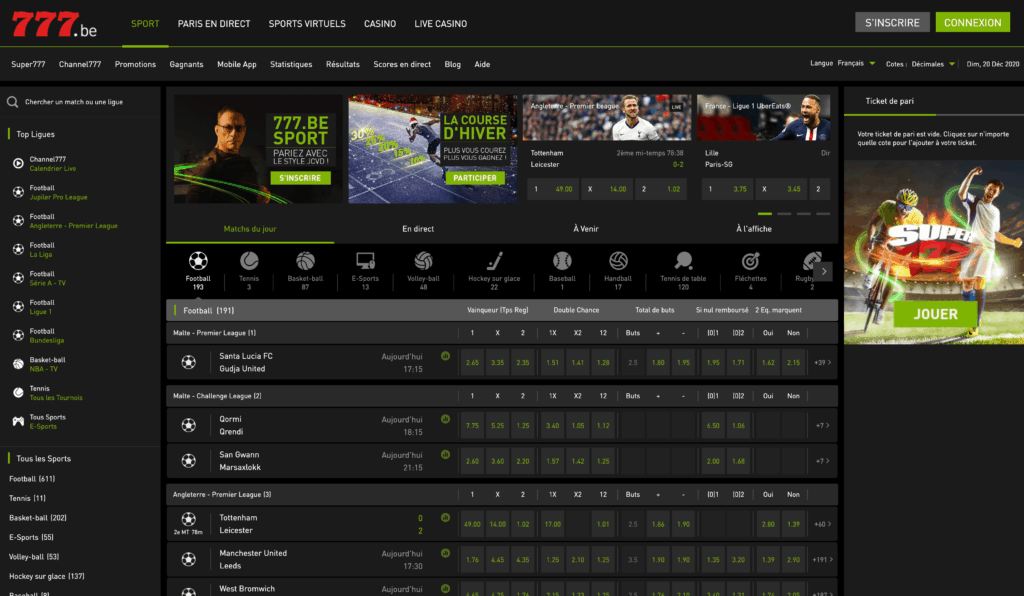Click the S'INSCRIRE header button
Image resolution: width=1024 pixels, height=596 pixels.
coord(892,22)
